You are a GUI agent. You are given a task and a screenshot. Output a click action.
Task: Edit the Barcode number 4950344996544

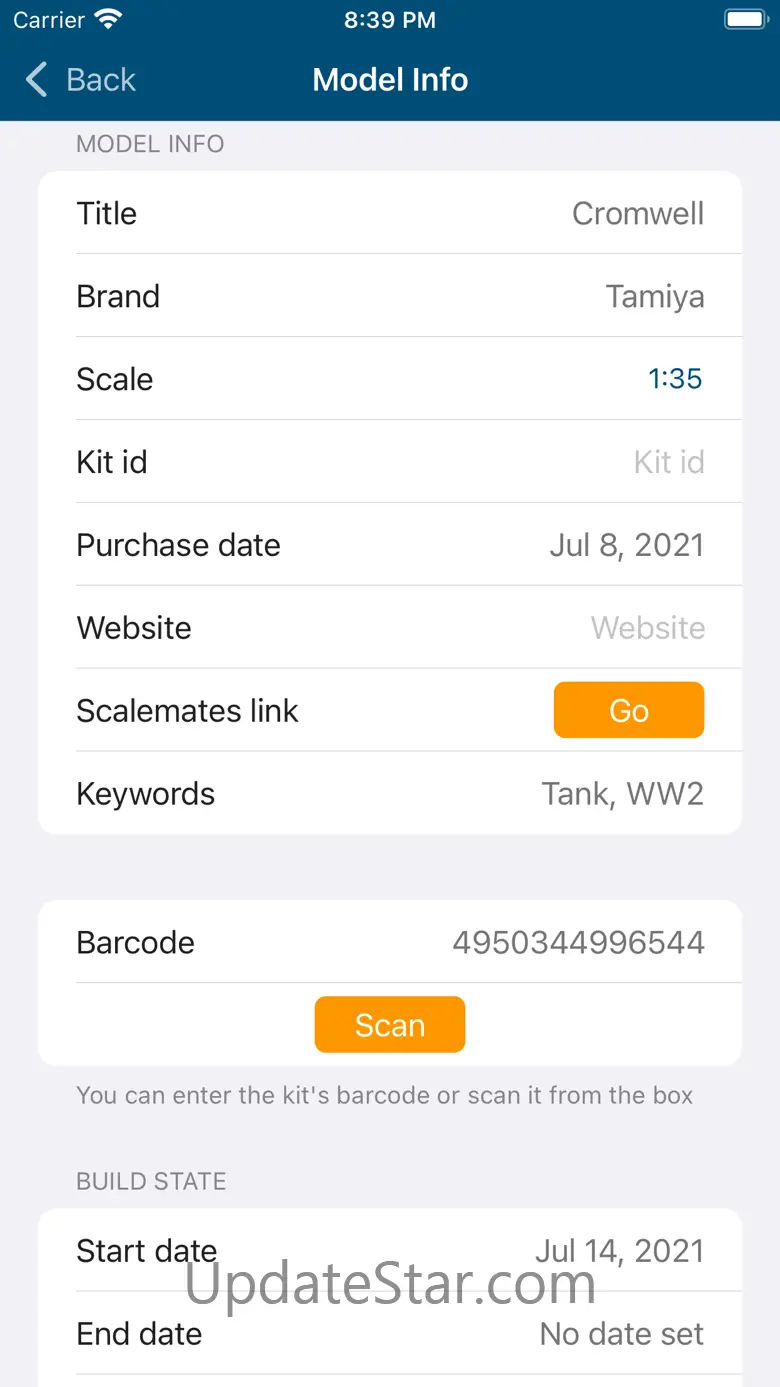pyautogui.click(x=578, y=942)
